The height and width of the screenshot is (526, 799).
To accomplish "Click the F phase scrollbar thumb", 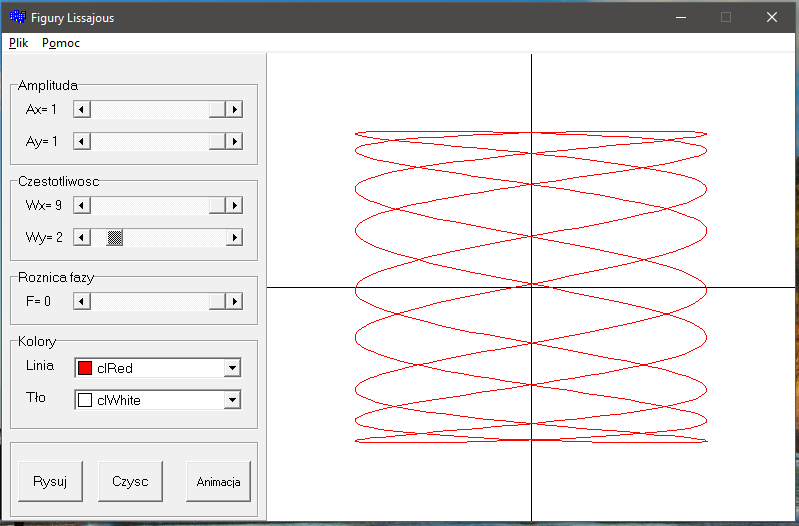I will point(217,301).
